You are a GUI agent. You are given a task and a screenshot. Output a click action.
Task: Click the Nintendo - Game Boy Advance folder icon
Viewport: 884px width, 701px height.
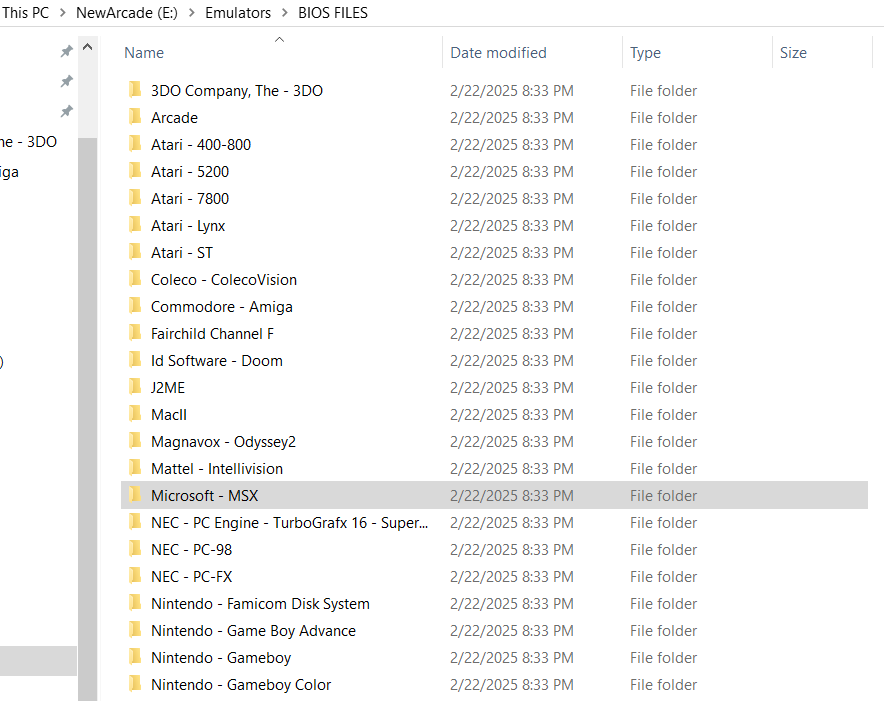135,631
